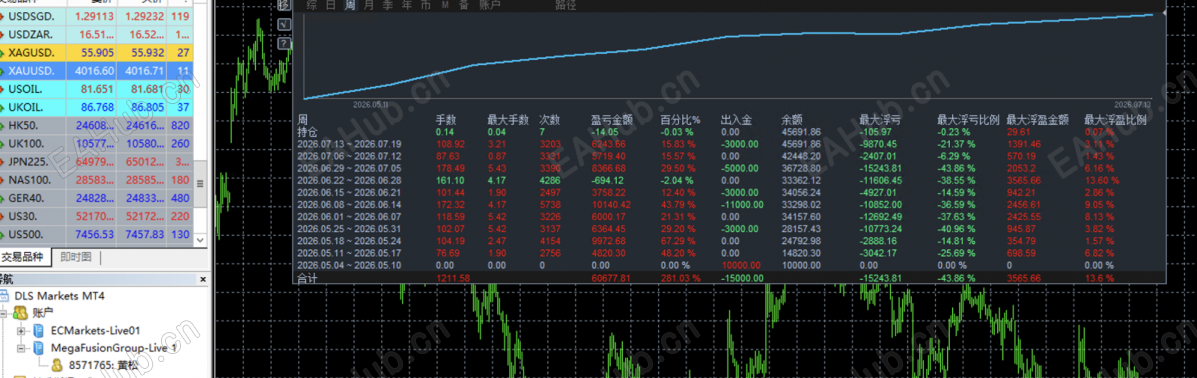Viewport: 1197px width, 378px height.
Task: Click the ECMarkets-Live01 server icon
Action: click(x=38, y=331)
